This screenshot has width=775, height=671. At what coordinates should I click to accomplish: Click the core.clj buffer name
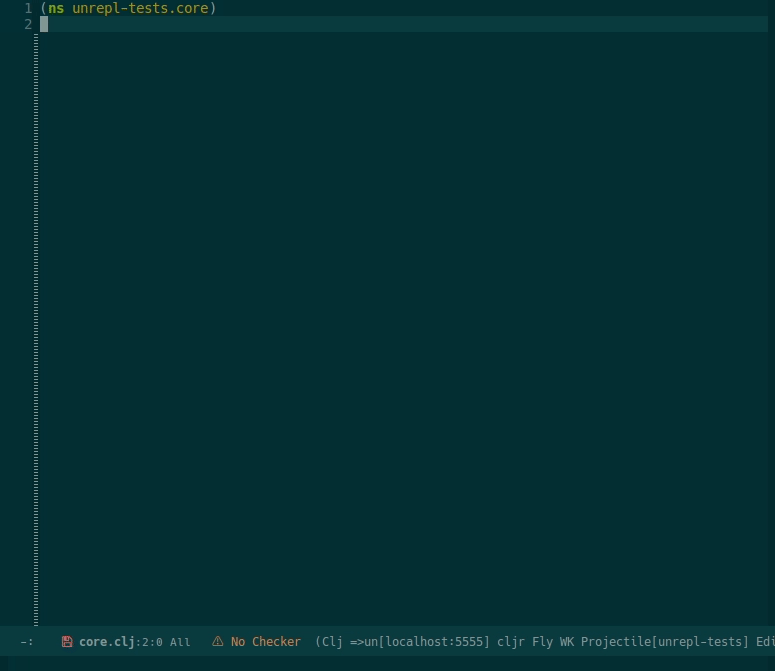point(107,642)
